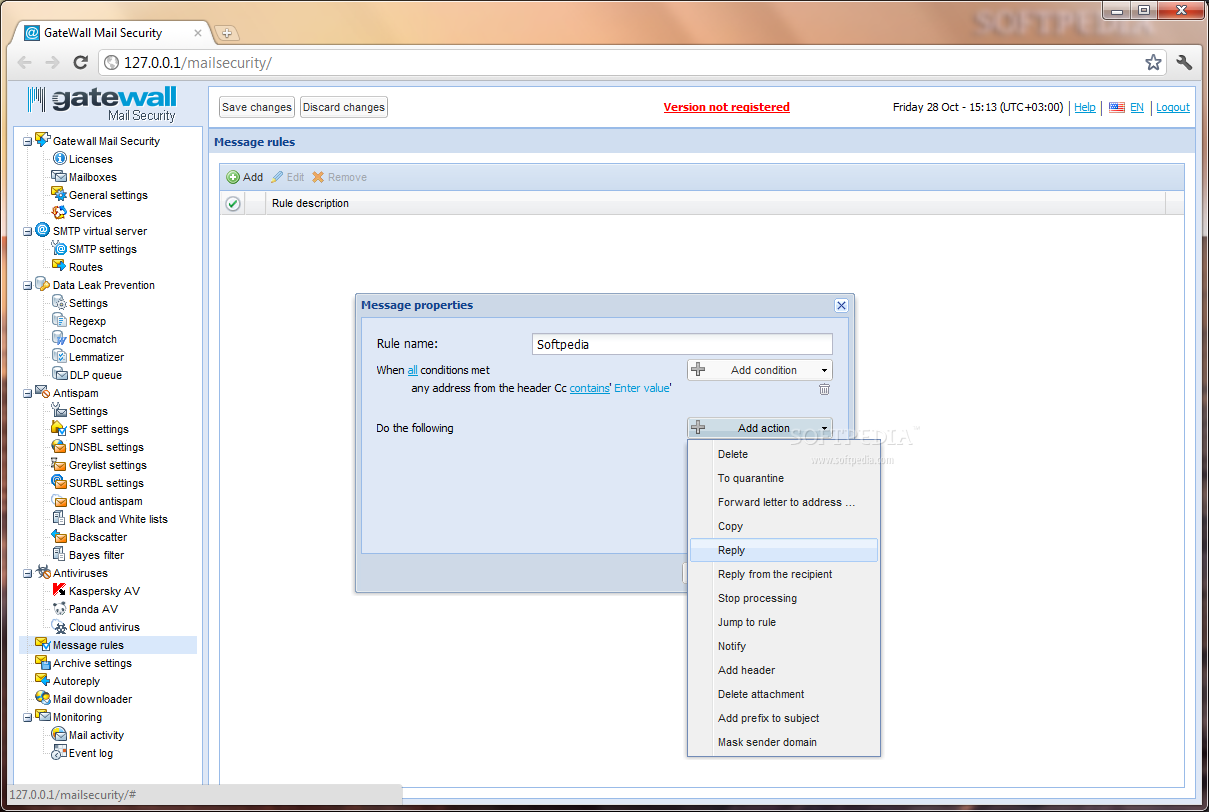
Task: Collapse Data Leak Prevention node
Action: [28, 285]
